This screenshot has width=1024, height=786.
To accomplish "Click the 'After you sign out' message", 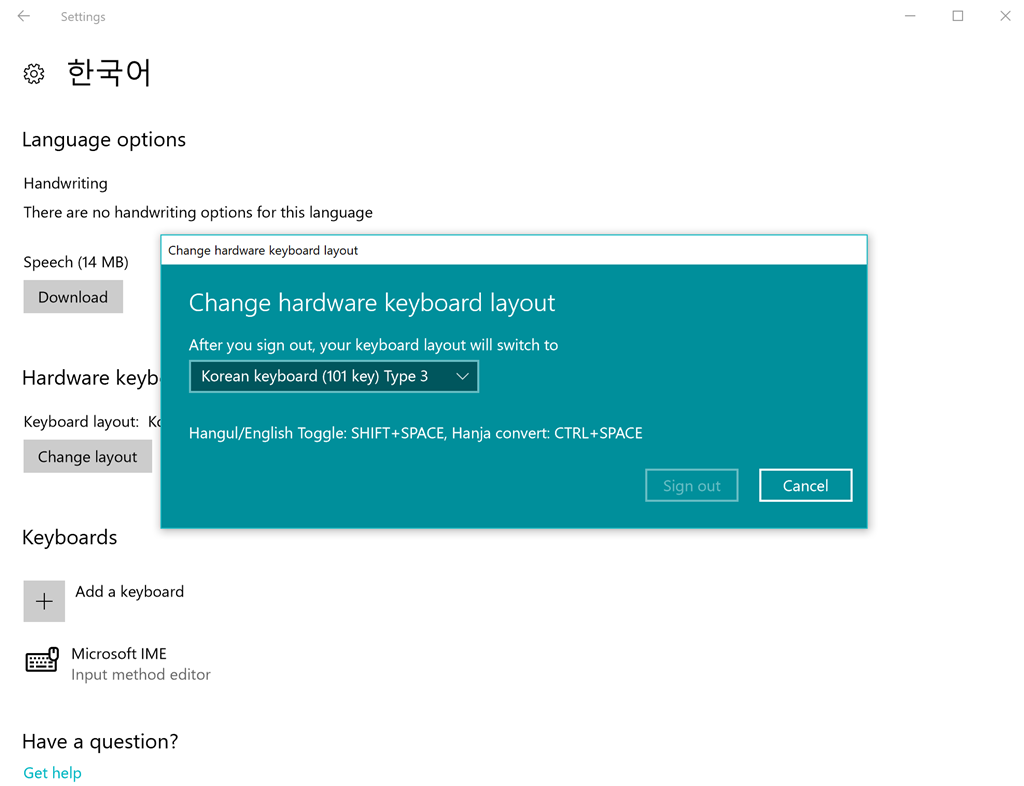I will coord(374,345).
